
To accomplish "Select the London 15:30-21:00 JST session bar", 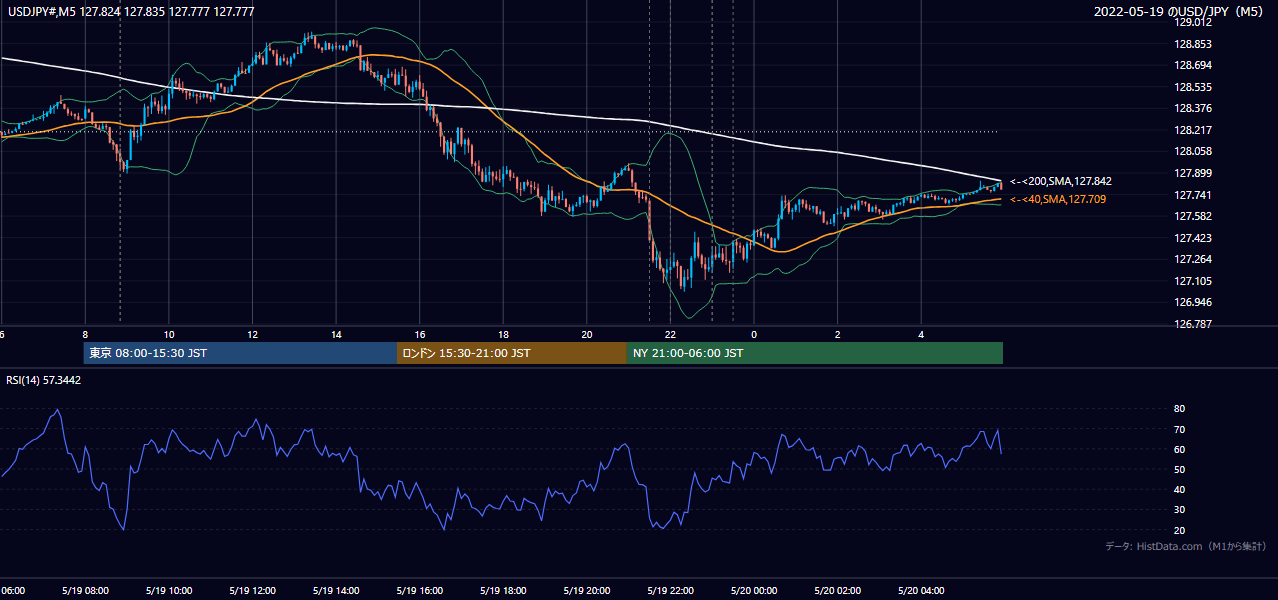I will pyautogui.click(x=512, y=353).
